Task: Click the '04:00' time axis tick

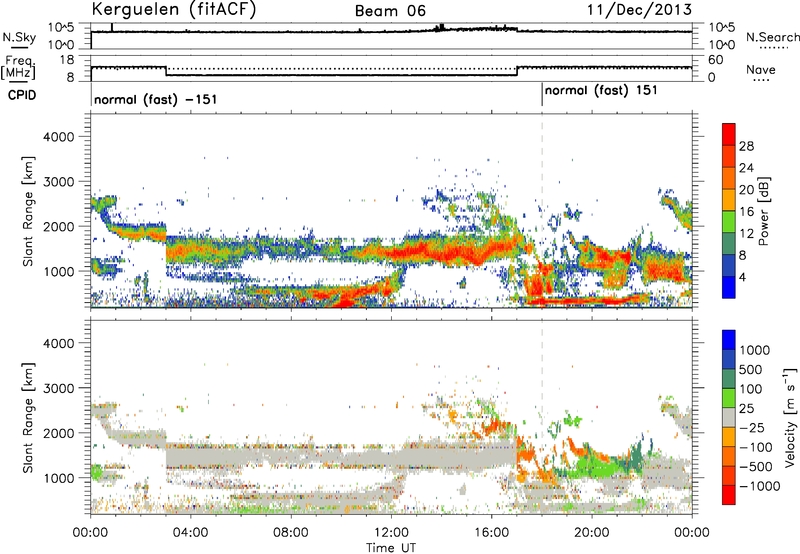Action: tap(190, 533)
